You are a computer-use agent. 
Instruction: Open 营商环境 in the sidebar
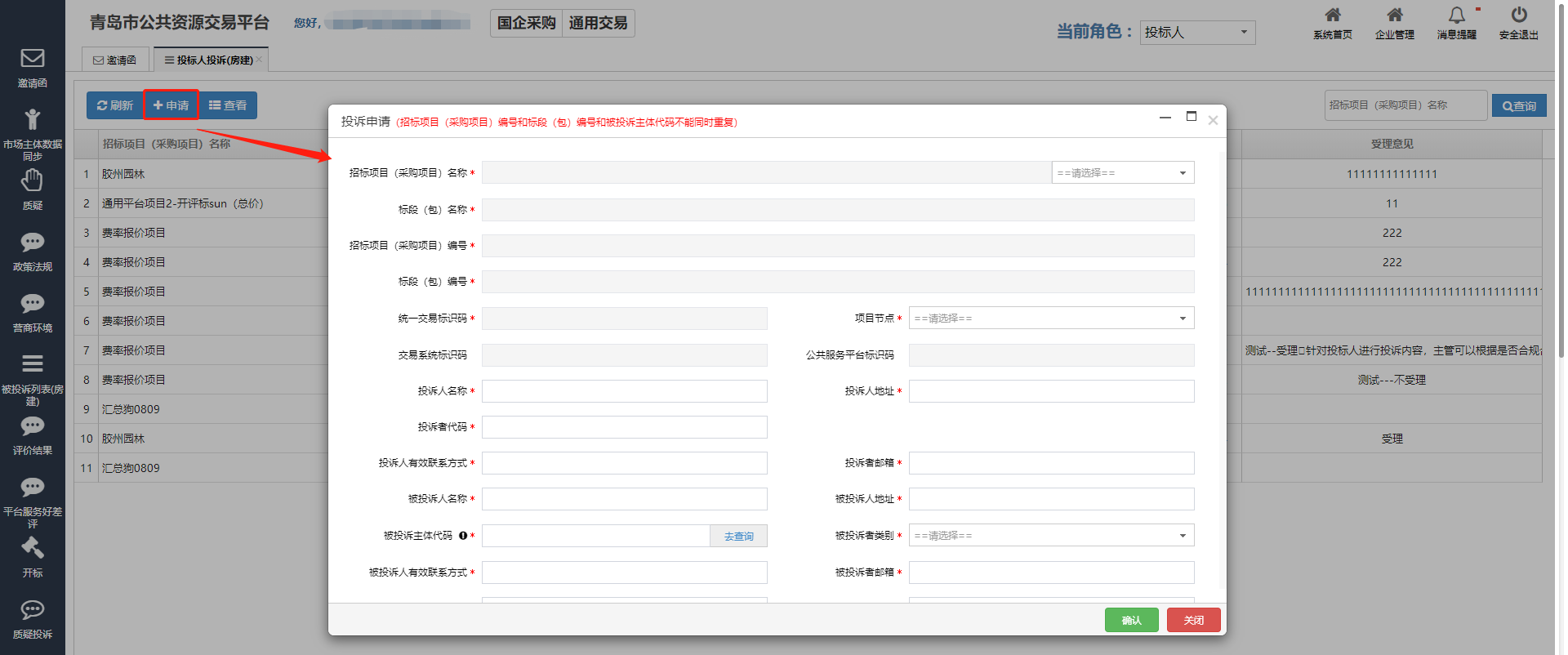(x=33, y=313)
